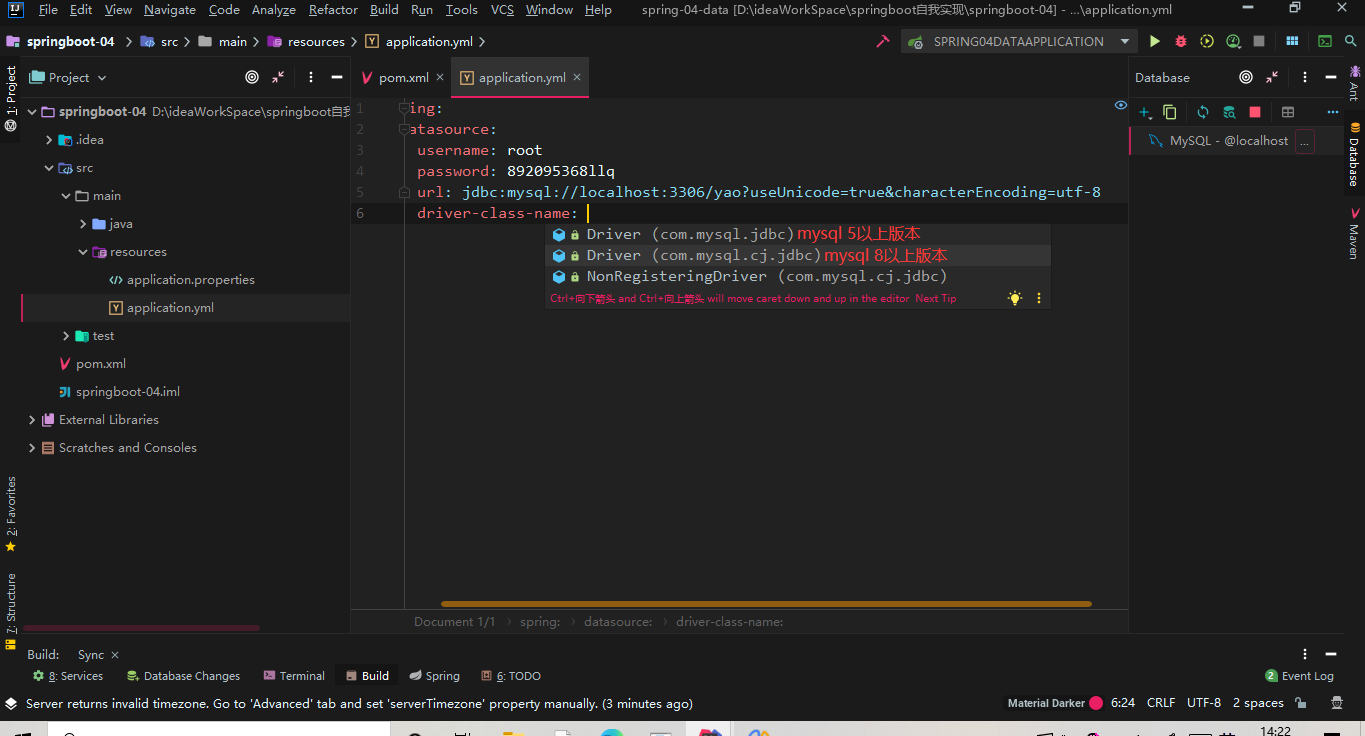Open table editor icon in Database toolbar
Image resolution: width=1365 pixels, height=736 pixels.
pyautogui.click(x=1288, y=113)
